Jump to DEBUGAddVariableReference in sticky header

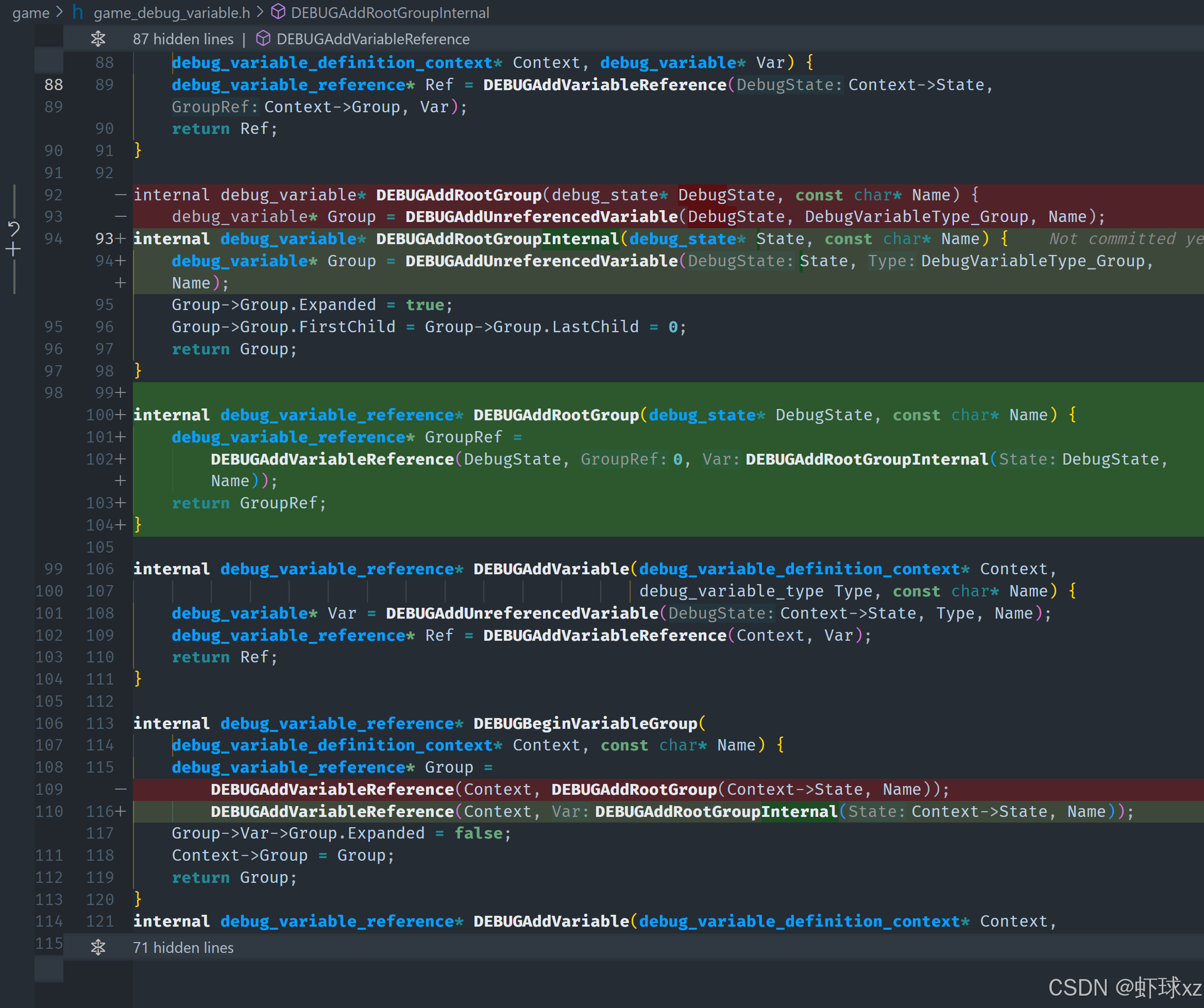(372, 39)
